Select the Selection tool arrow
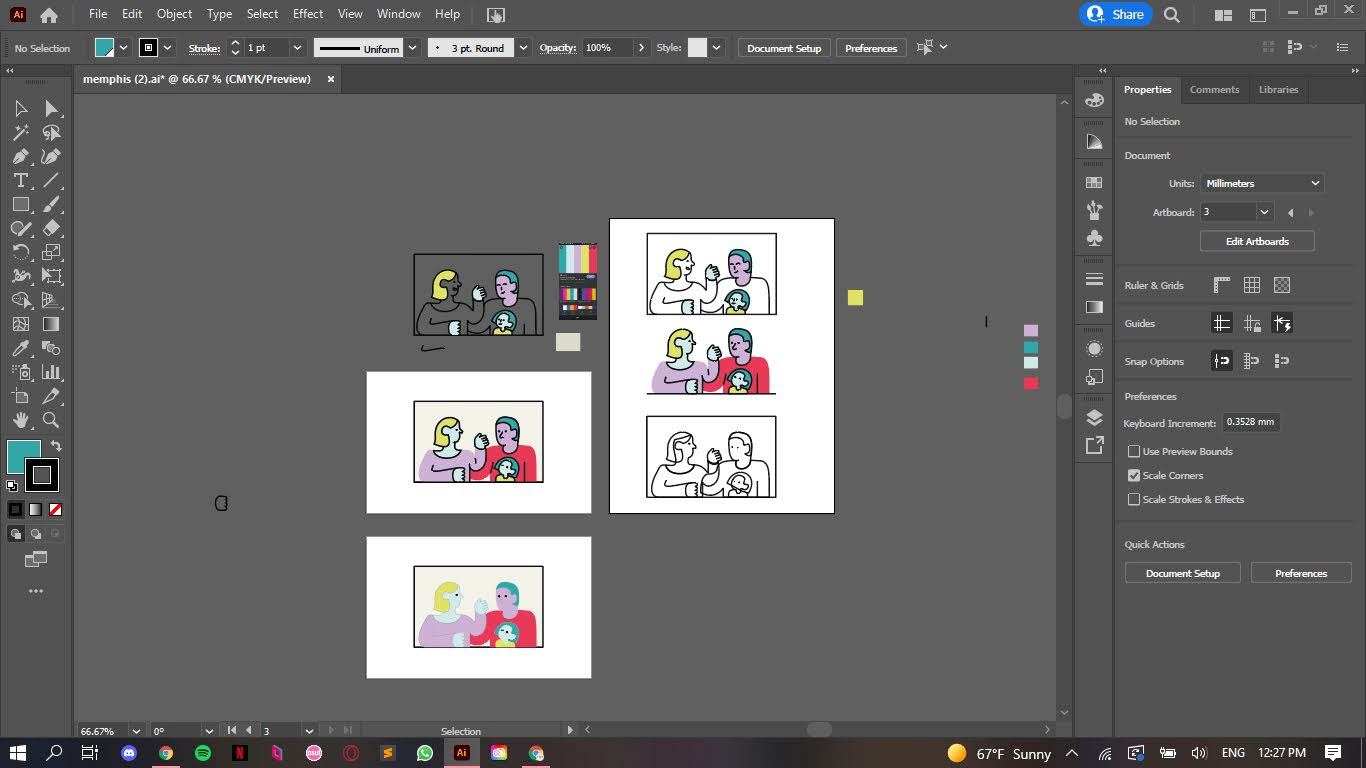This screenshot has width=1366, height=768. click(21, 108)
